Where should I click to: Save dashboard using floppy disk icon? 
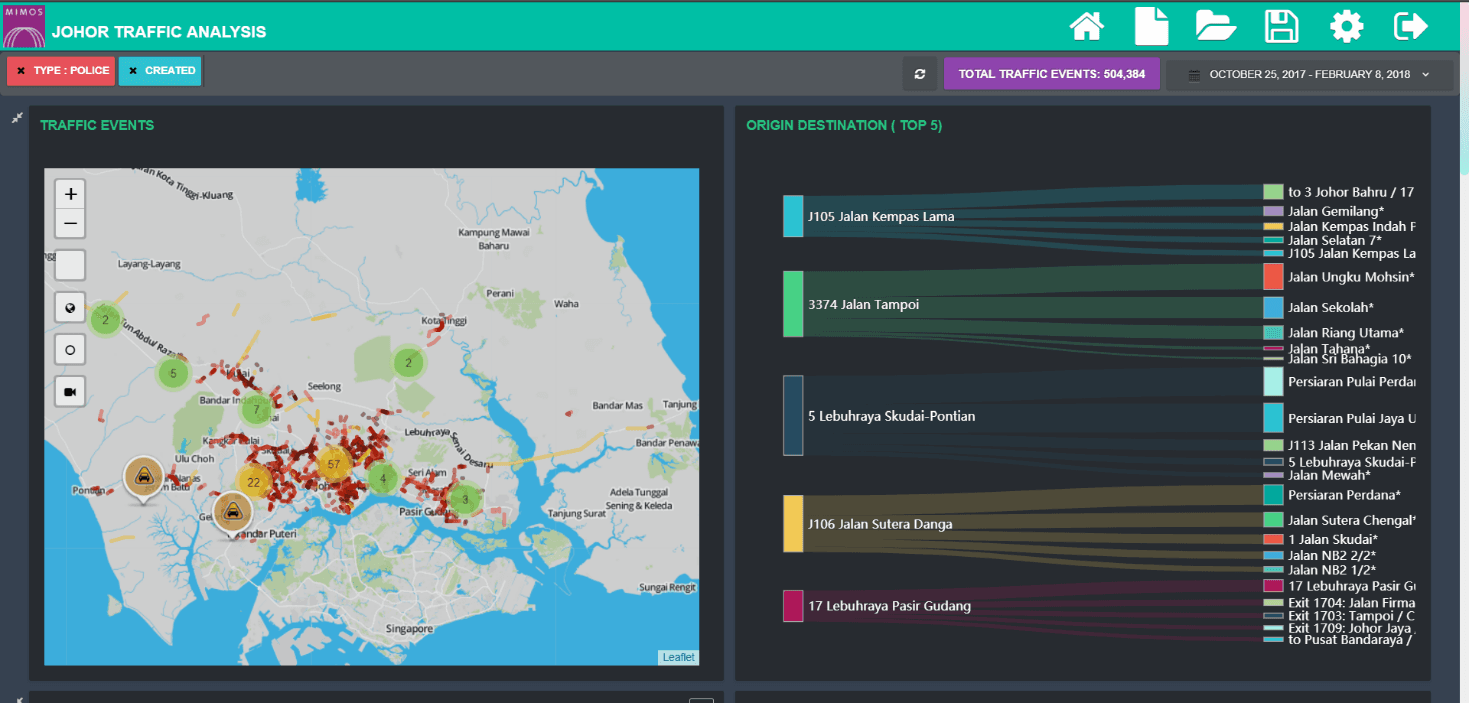tap(1281, 26)
